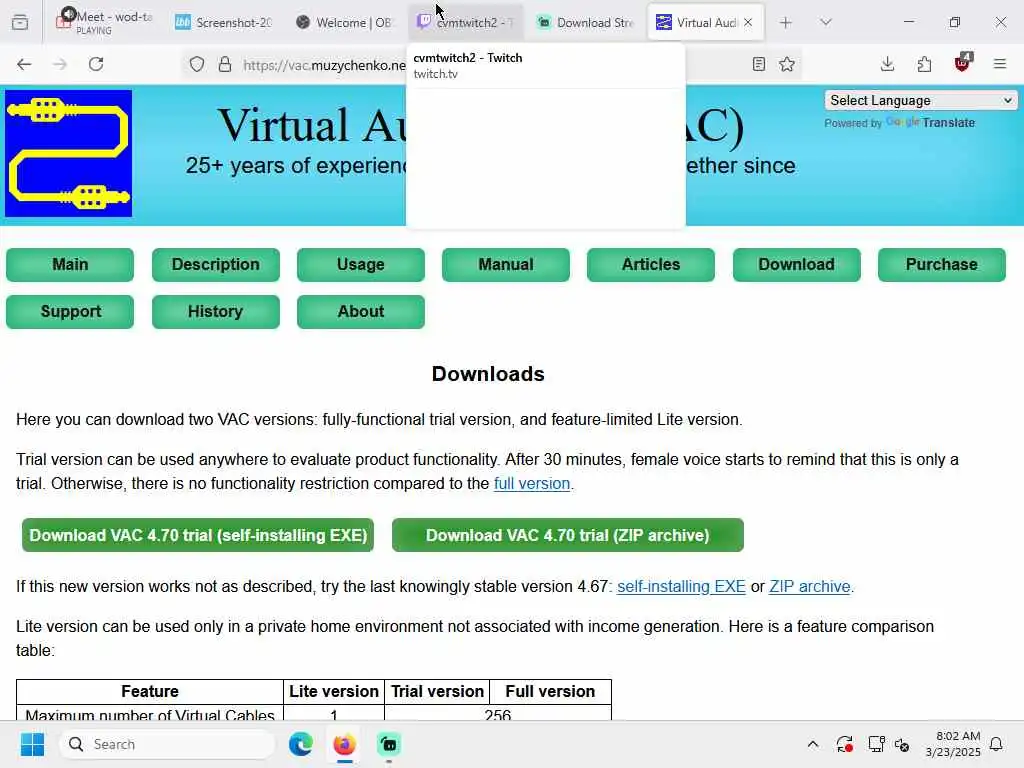Click the Downloads heading text

click(488, 374)
